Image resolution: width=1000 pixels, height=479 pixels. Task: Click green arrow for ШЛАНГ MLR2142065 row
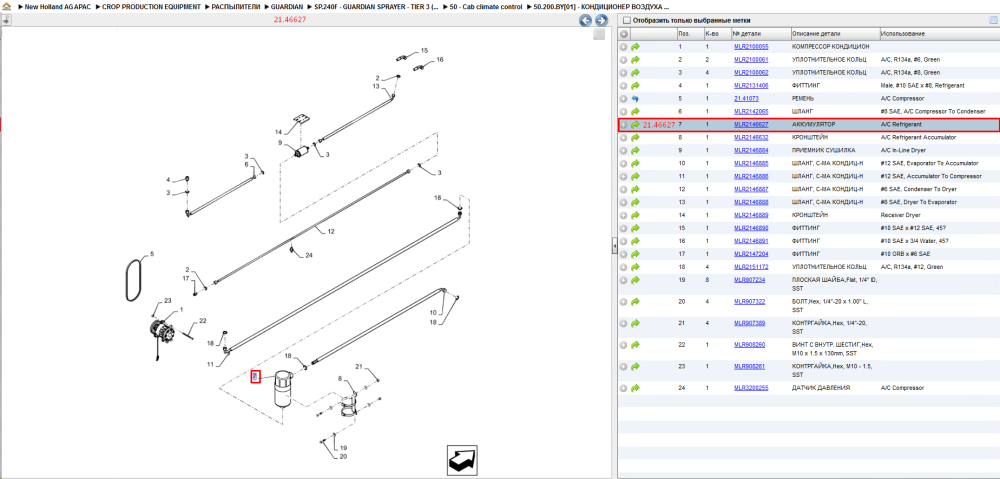pyautogui.click(x=635, y=112)
